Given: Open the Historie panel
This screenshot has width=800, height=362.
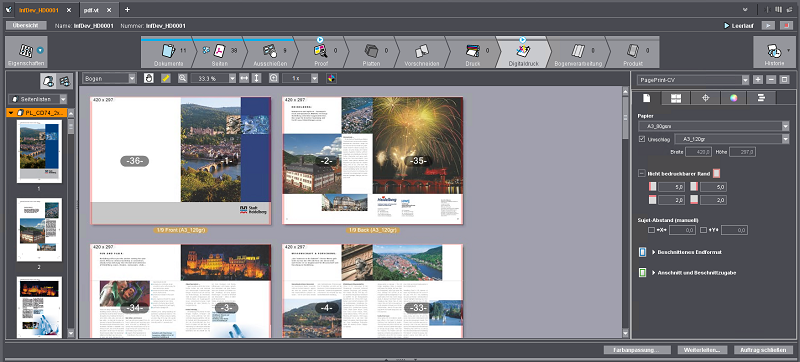Looking at the screenshot, I should pos(774,53).
